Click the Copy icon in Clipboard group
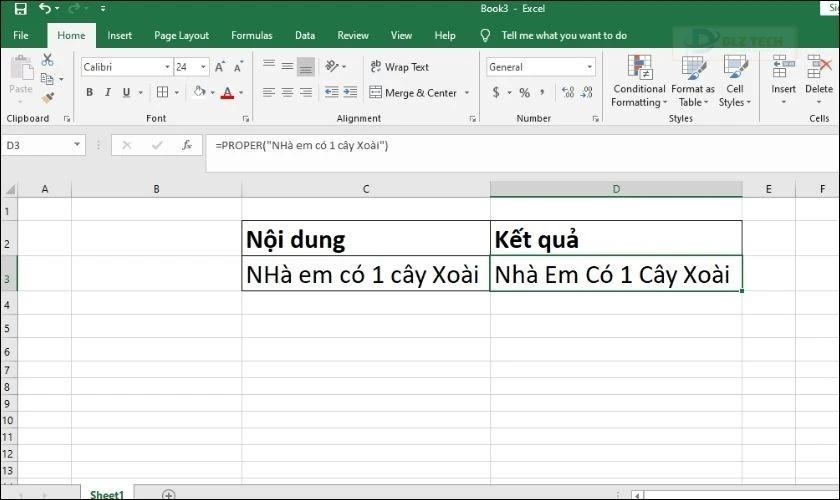Image resolution: width=840 pixels, height=500 pixels. click(47, 79)
